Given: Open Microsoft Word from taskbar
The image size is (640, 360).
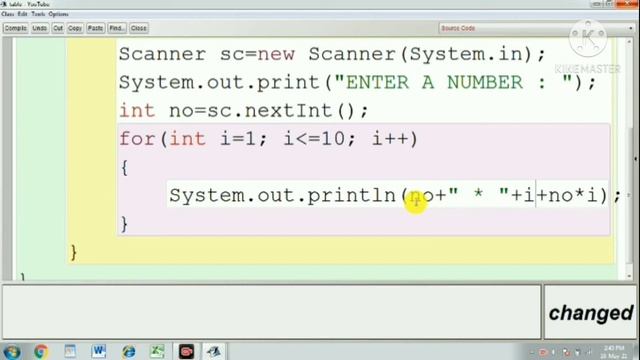Looking at the screenshot, I should tap(99, 351).
